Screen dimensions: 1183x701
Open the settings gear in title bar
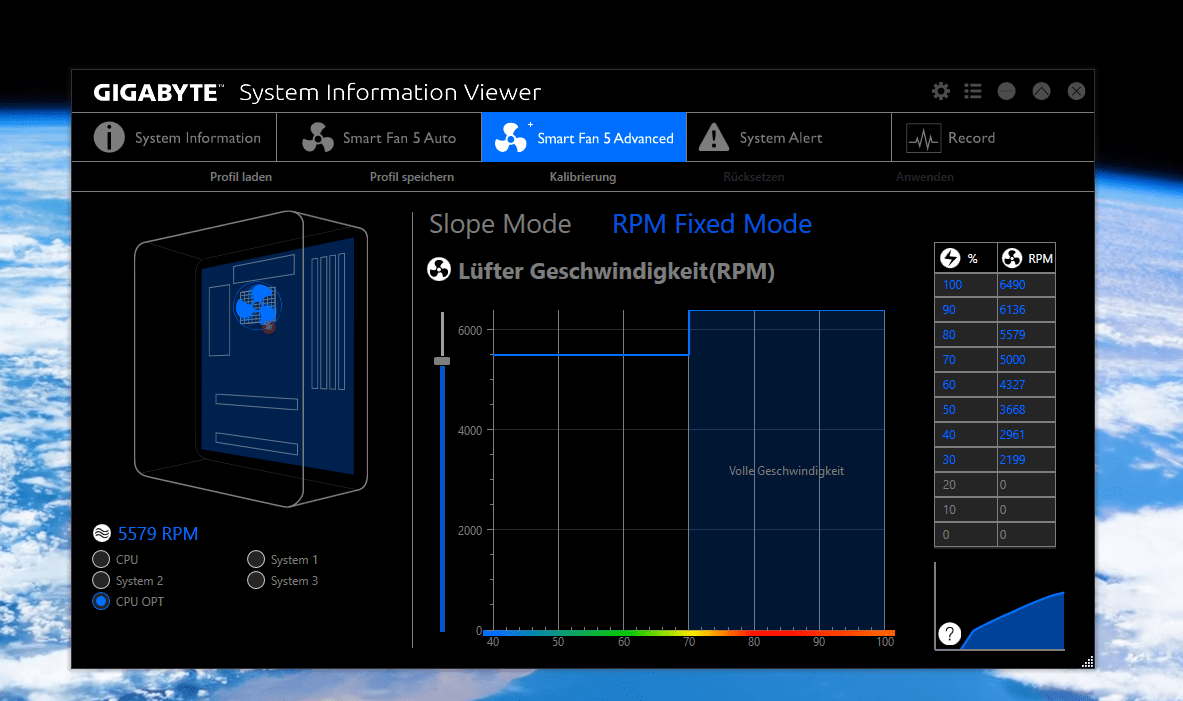pos(940,91)
